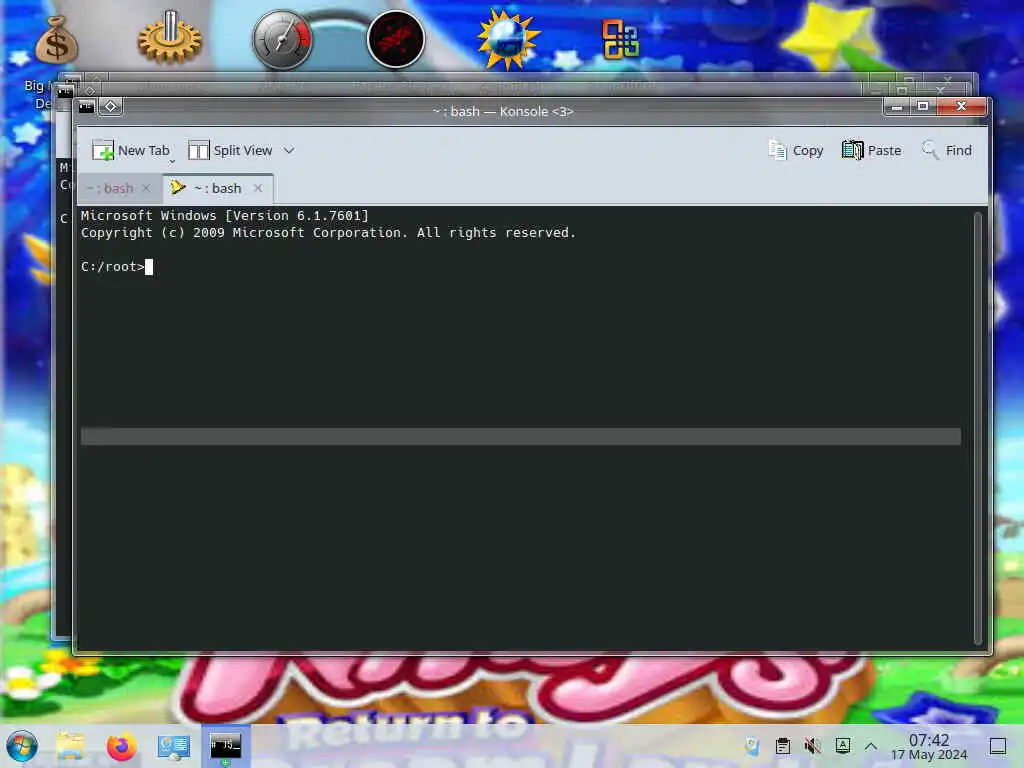Image resolution: width=1024 pixels, height=768 pixels.
Task: Expand the hidden system tray icons arrow
Action: [x=871, y=746]
